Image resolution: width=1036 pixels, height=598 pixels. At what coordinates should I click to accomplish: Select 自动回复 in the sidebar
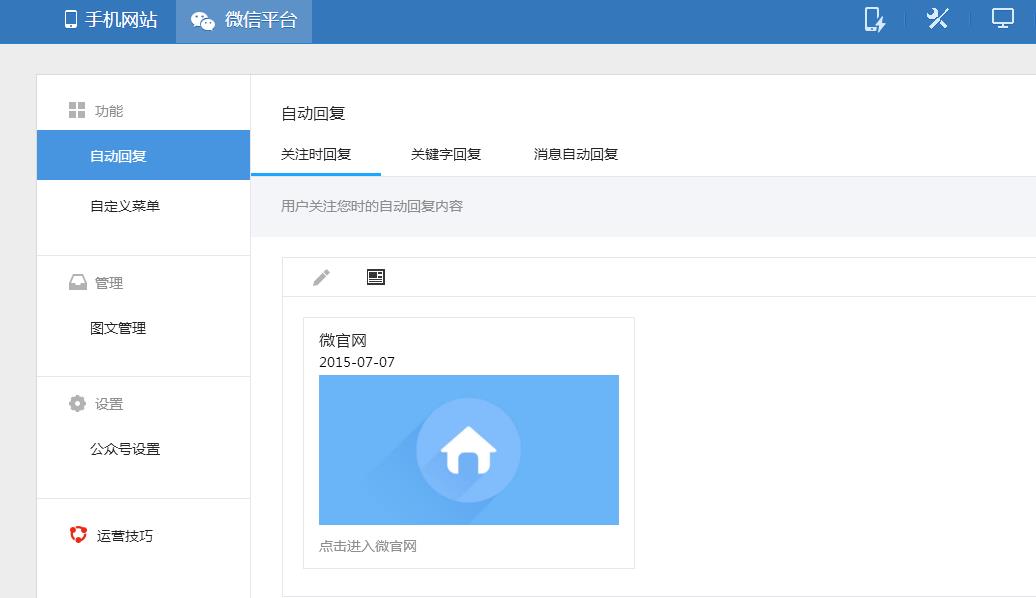[x=143, y=155]
